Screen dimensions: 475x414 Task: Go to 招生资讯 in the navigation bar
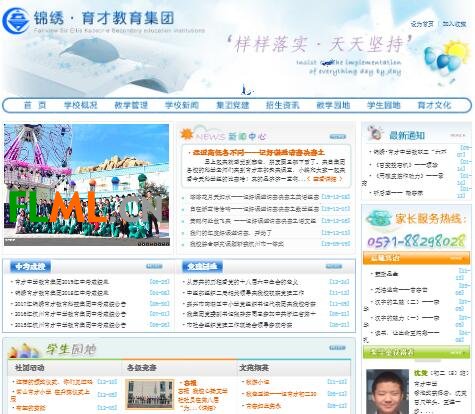282,105
